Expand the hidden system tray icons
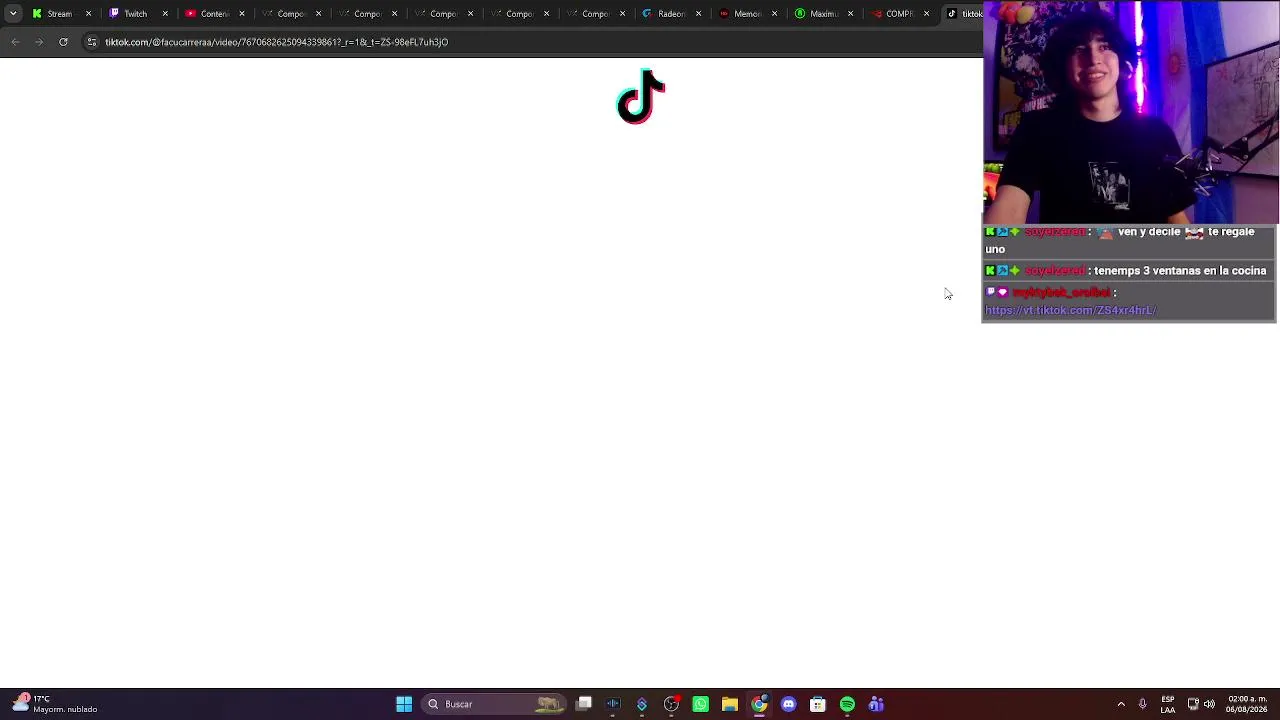 (x=1121, y=704)
